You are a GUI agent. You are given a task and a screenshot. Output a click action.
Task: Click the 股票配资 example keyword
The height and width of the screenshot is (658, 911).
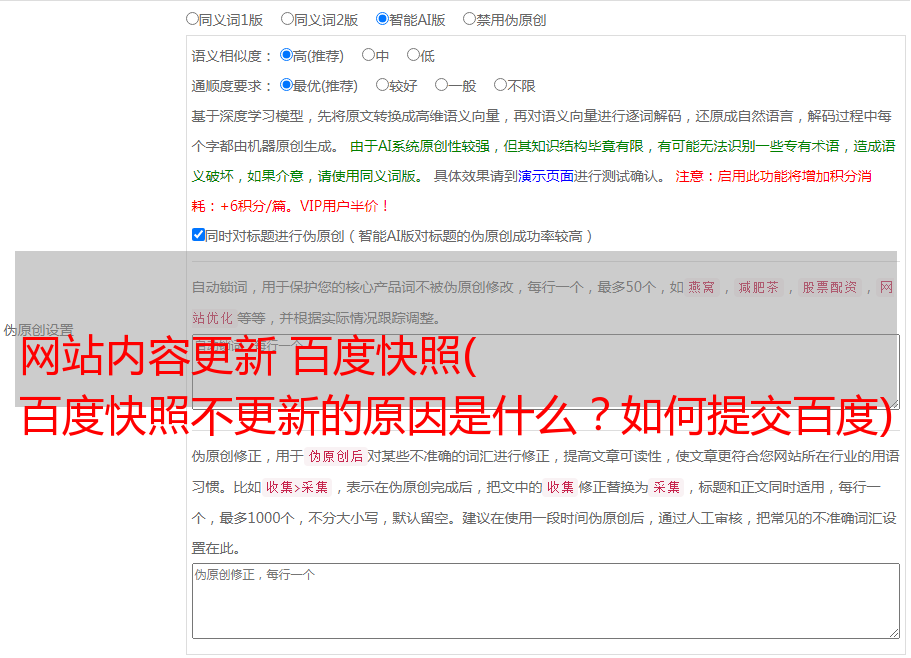[830, 287]
